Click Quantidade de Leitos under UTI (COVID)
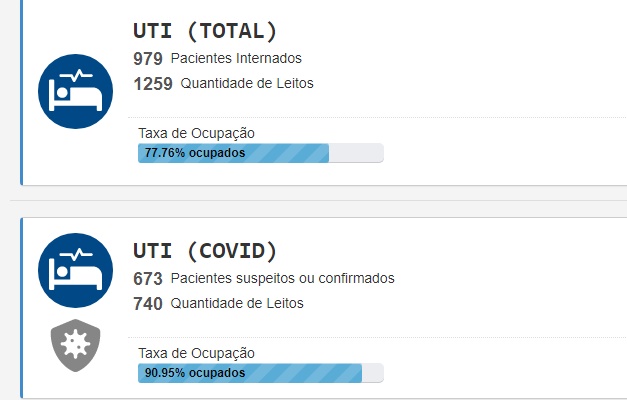Screen dimensions: 627x400 pyautogui.click(x=237, y=303)
